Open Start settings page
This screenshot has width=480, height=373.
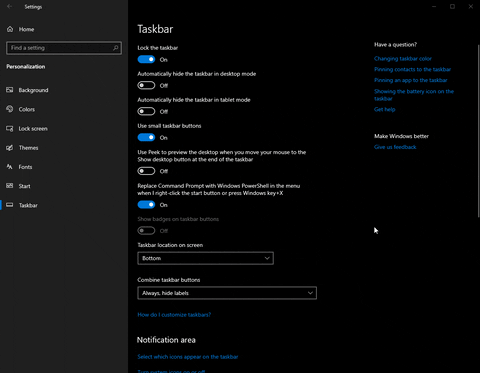click(x=24, y=186)
